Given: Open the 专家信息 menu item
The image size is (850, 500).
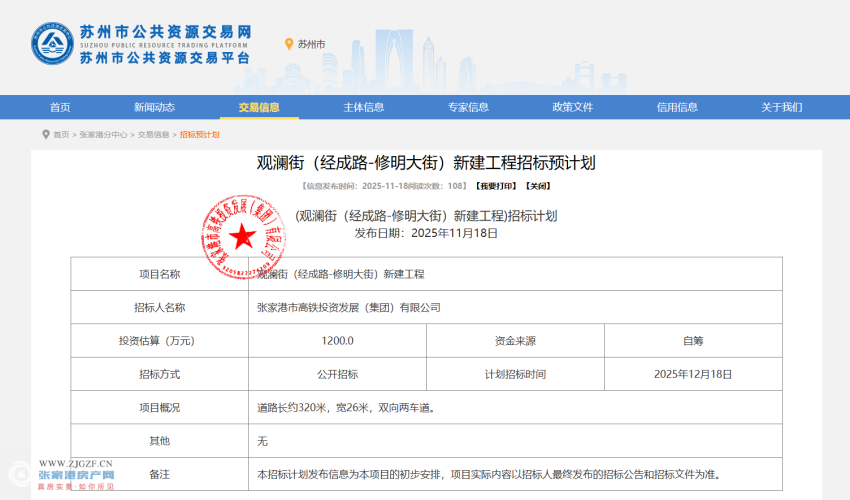Looking at the screenshot, I should tap(468, 107).
